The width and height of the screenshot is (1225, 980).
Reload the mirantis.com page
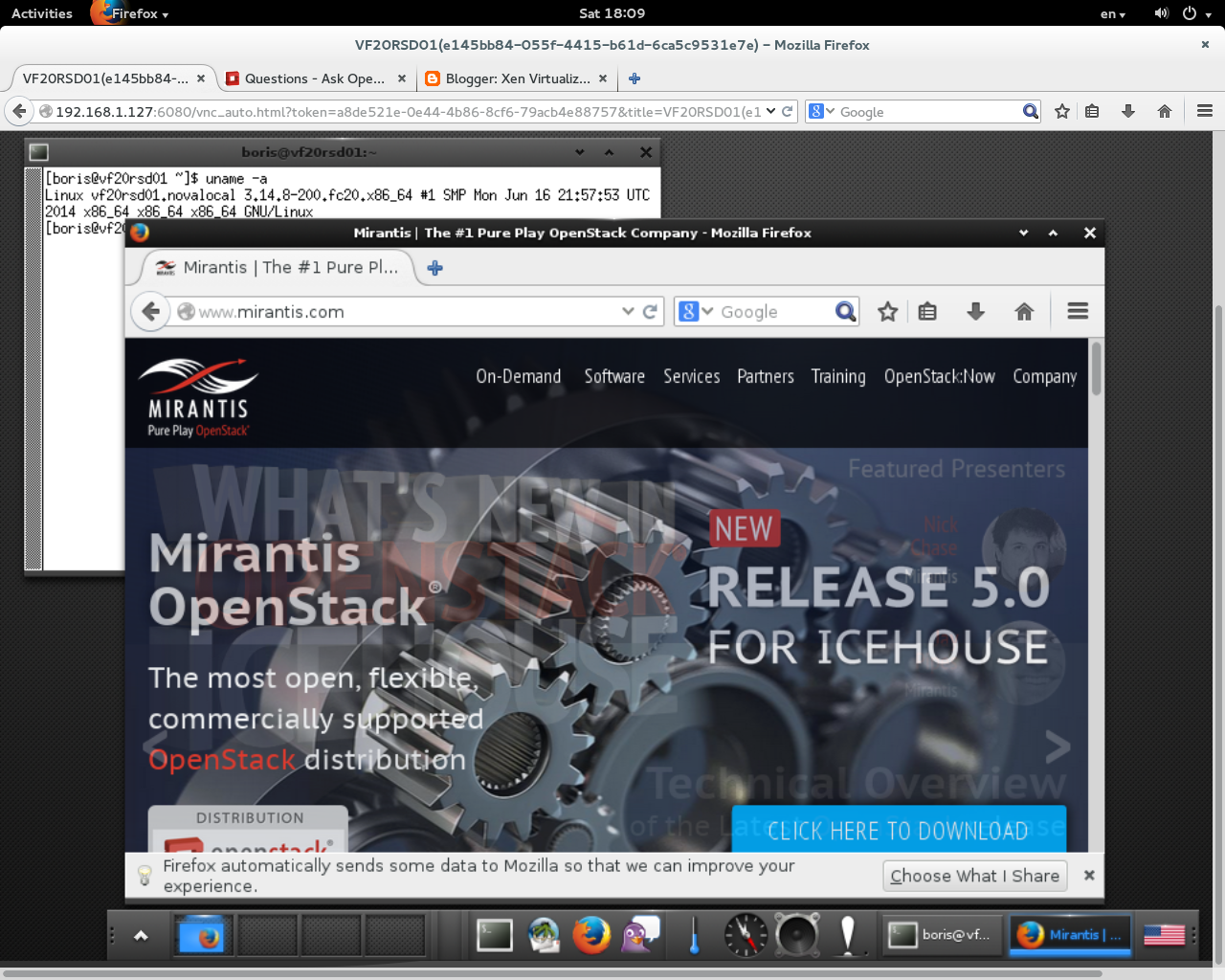(650, 311)
